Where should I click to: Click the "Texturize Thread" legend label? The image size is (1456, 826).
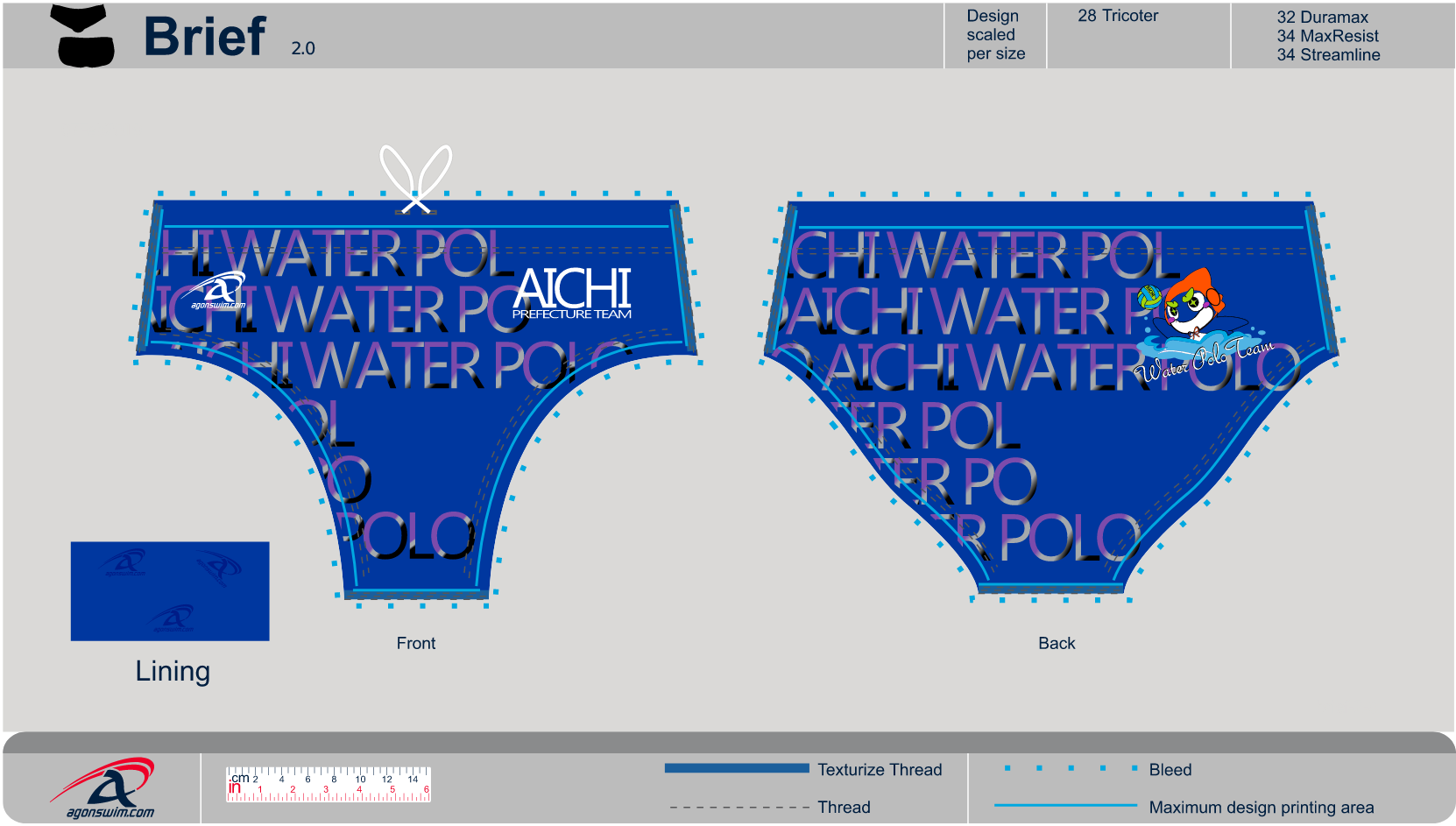pyautogui.click(x=880, y=770)
